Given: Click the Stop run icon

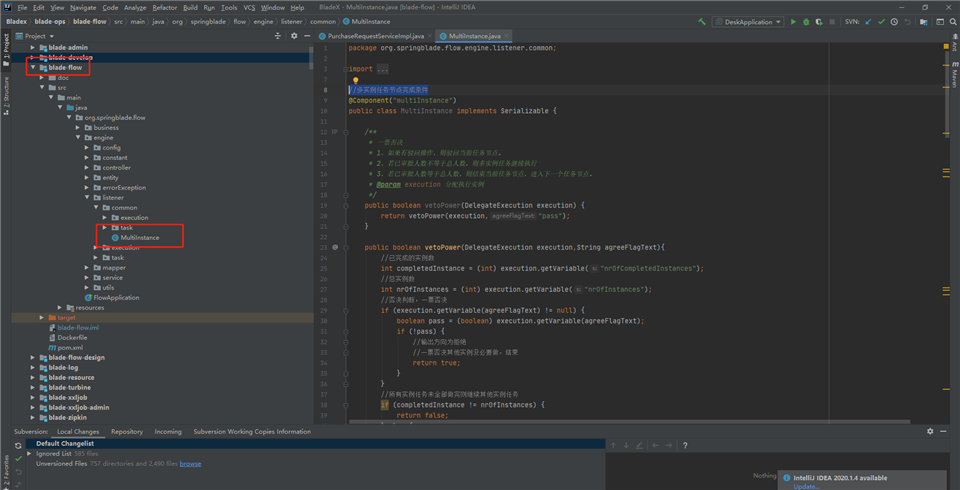Looking at the screenshot, I should 832,21.
